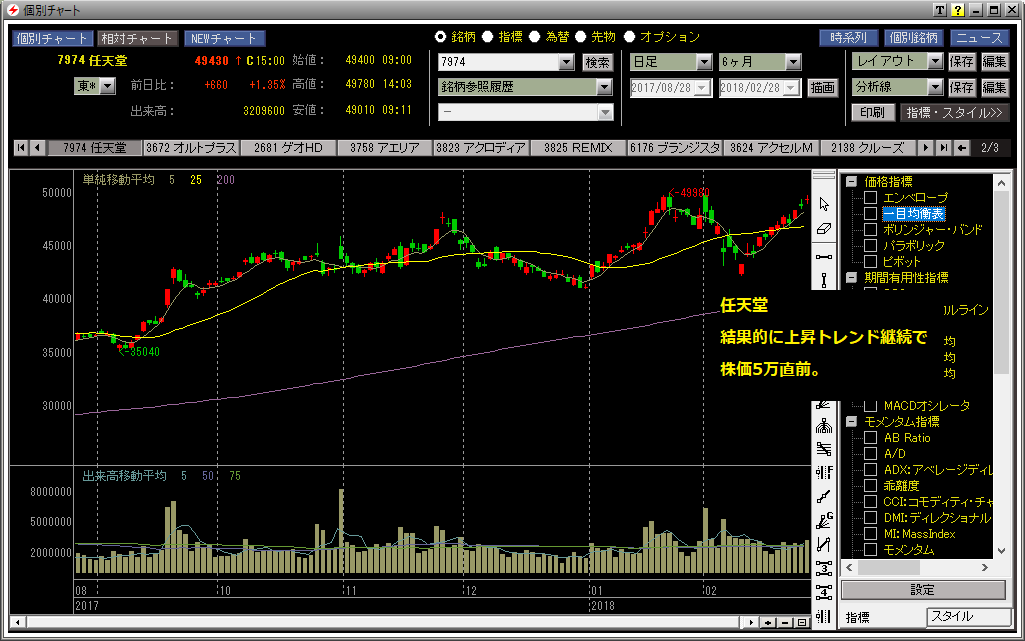The height and width of the screenshot is (641, 1025).
Task: Choose the pitchfork tool in drawing toolbar
Action: tap(824, 426)
